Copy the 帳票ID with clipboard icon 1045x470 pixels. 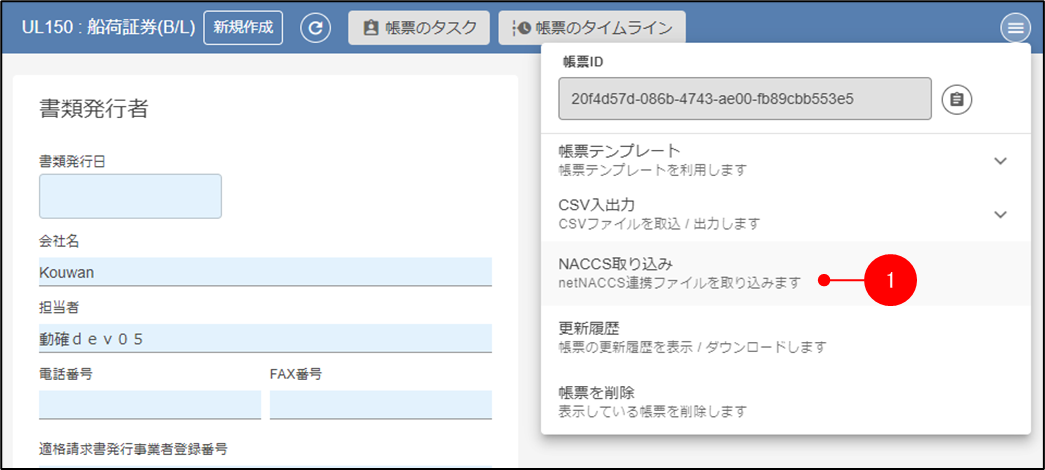coord(957,99)
